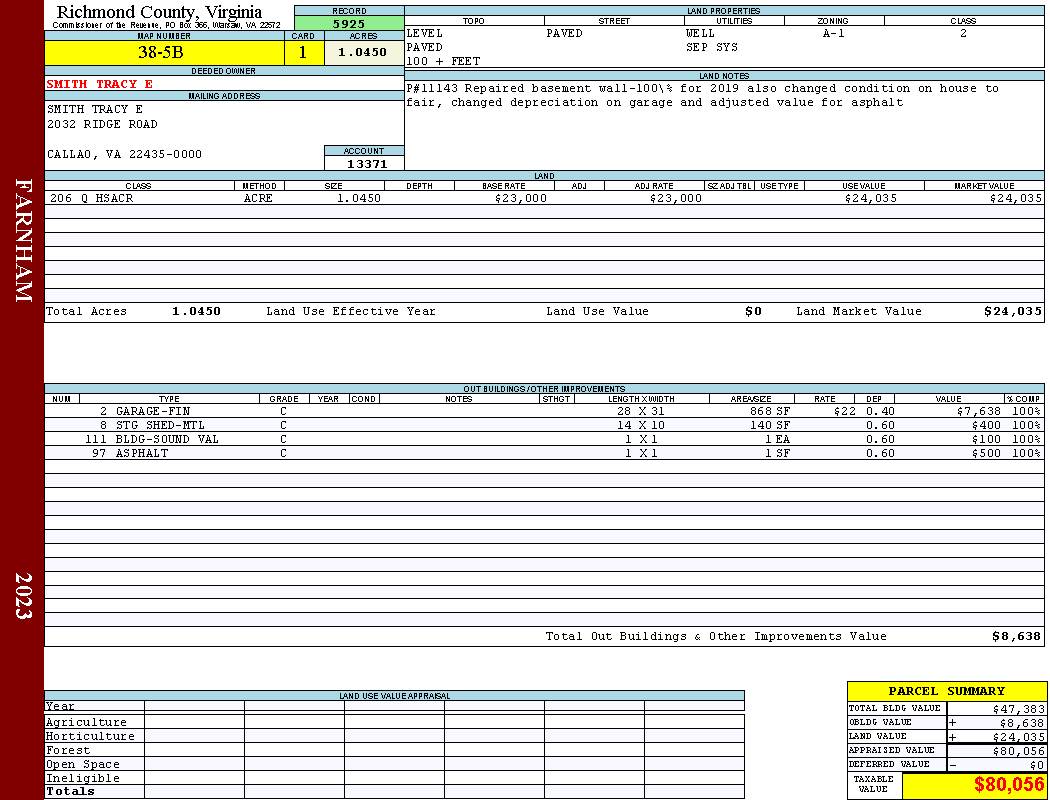1050x800 pixels.
Task: Click garage dimensions 28 X 31
Action: pos(640,411)
